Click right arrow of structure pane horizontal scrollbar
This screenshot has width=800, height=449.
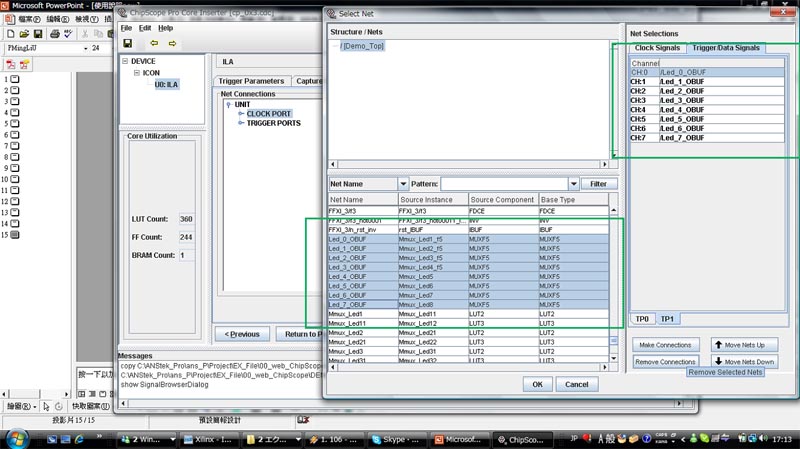tap(605, 164)
